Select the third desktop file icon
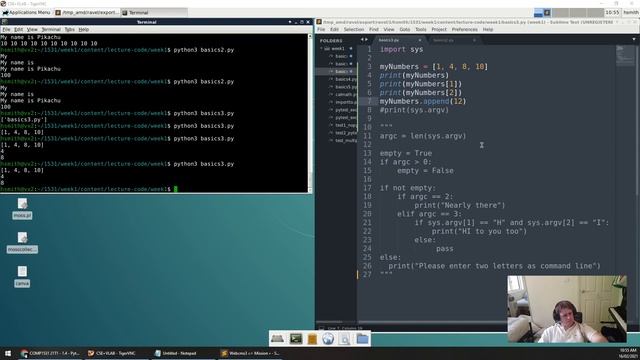 coord(22,277)
